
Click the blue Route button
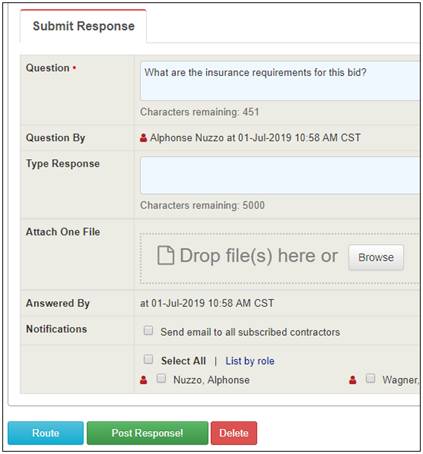[46, 433]
